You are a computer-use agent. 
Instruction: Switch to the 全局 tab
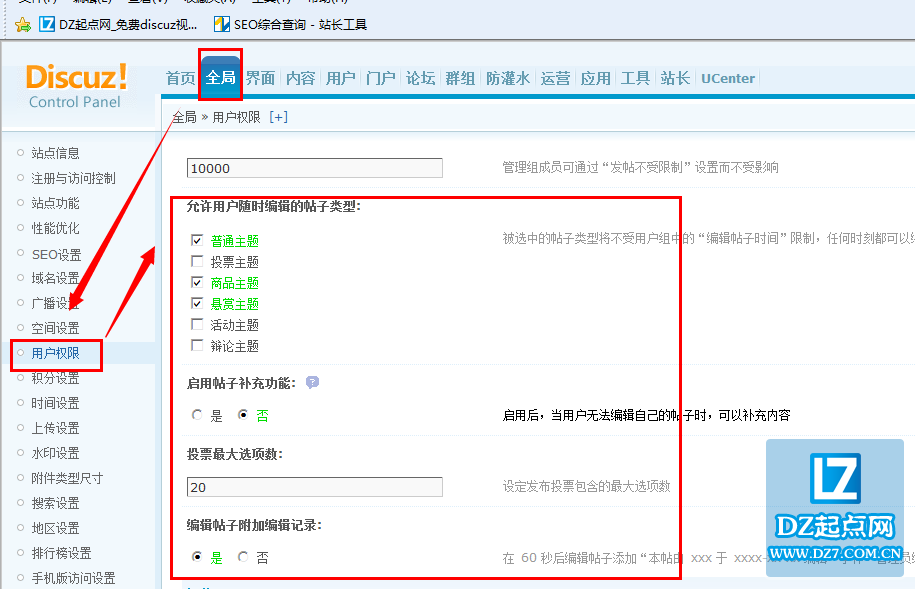point(221,77)
